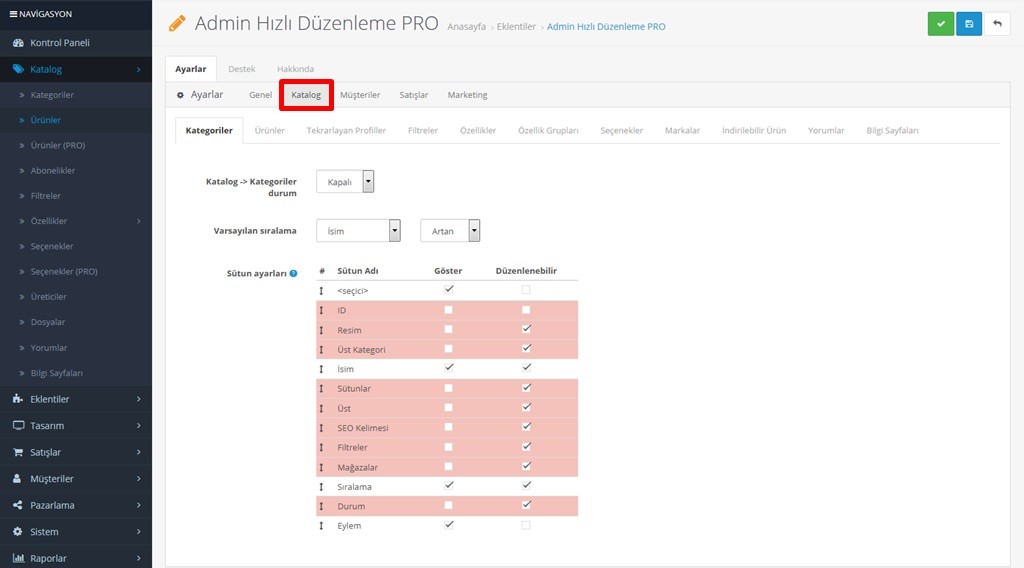Switch to the Destek tab

242,69
